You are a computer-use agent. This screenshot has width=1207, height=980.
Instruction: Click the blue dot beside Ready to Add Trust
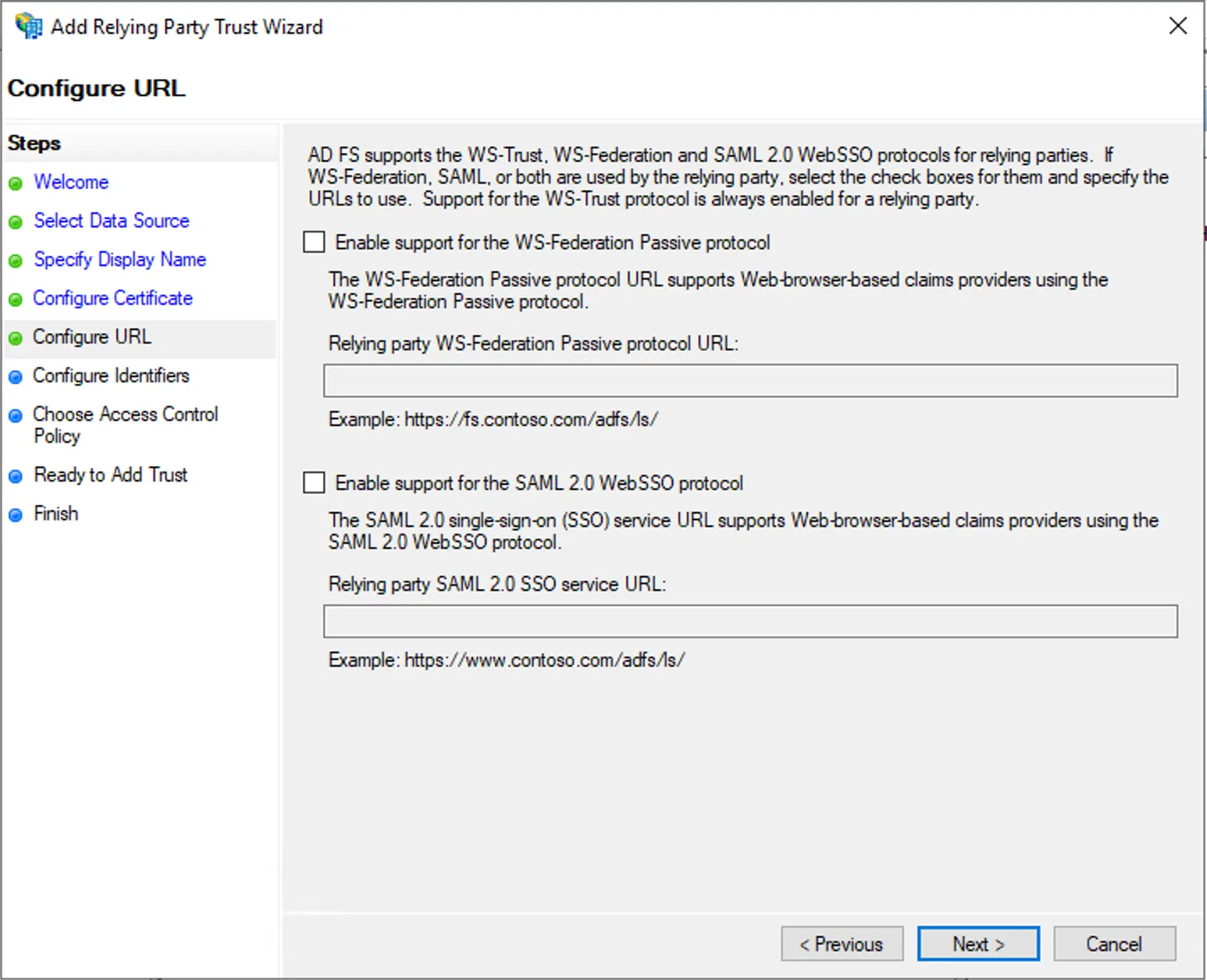(16, 476)
